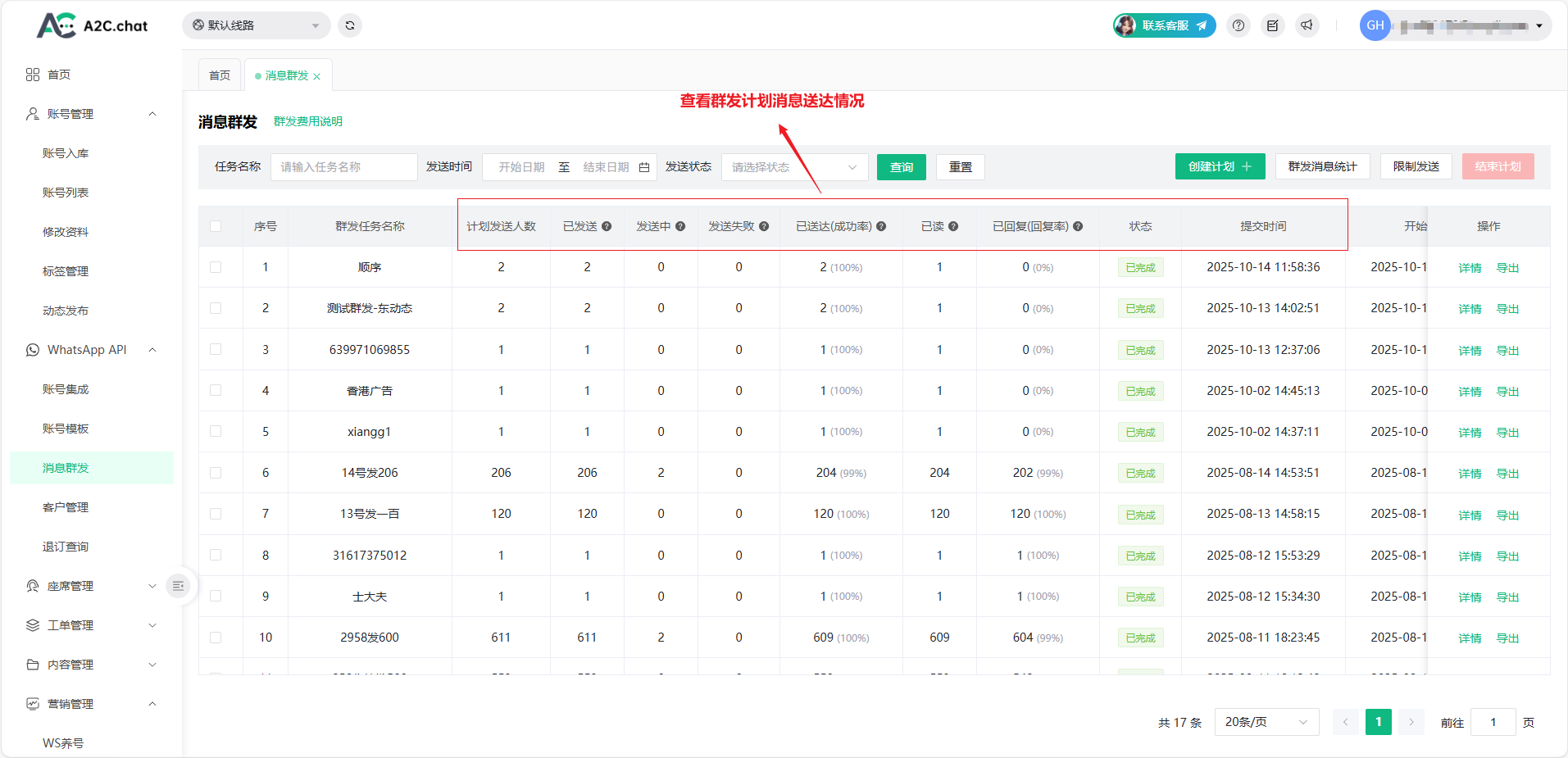Click the refresh icon beside route selector

click(350, 25)
